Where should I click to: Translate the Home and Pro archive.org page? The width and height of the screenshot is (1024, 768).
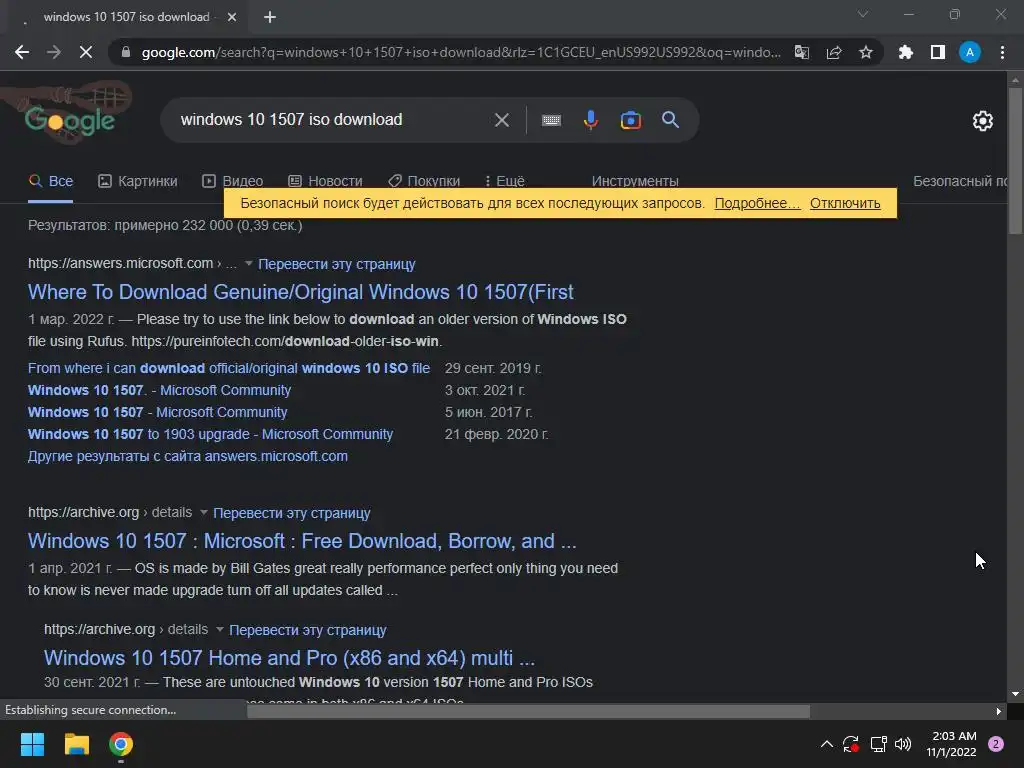click(308, 630)
